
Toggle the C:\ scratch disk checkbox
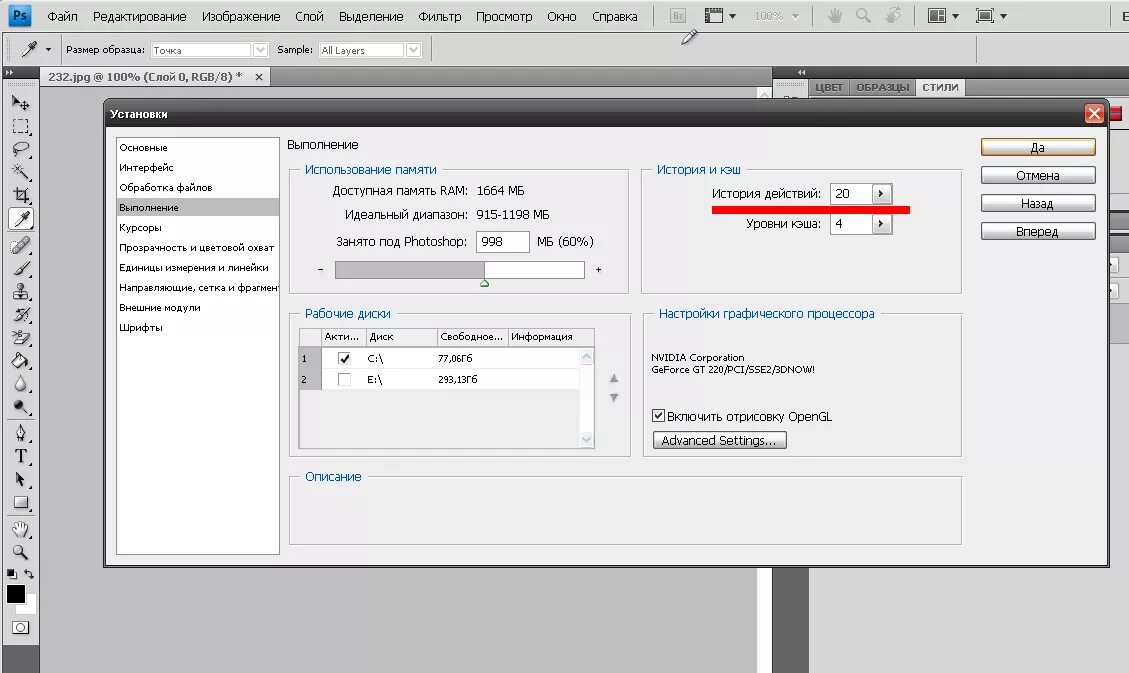point(344,358)
